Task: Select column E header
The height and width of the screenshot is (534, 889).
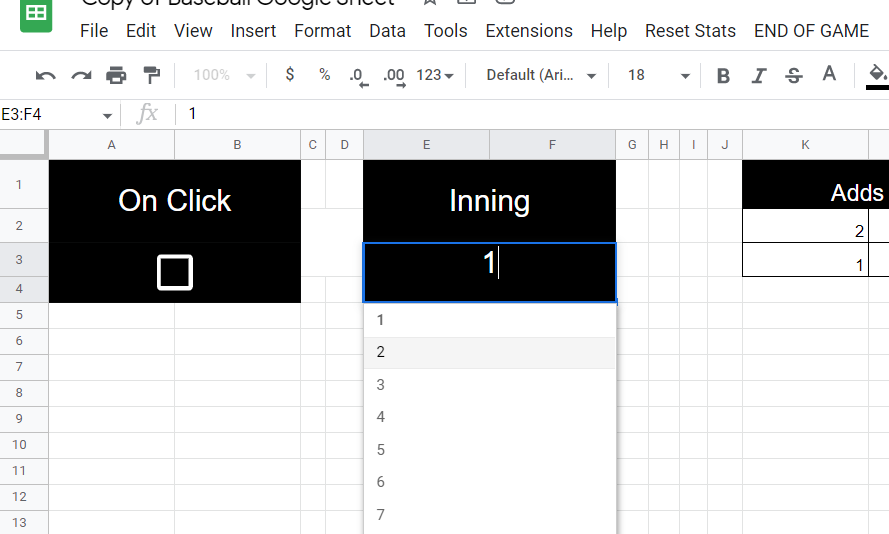Action: (426, 145)
